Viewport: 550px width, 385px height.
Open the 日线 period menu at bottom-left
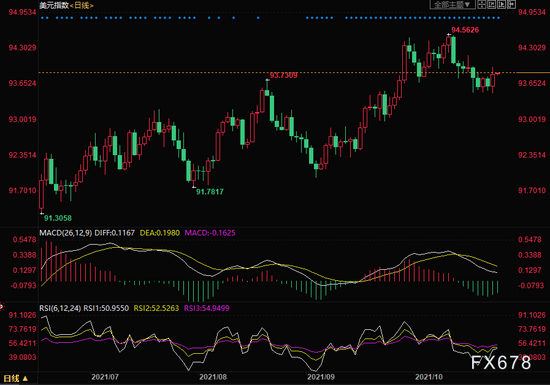(15, 379)
